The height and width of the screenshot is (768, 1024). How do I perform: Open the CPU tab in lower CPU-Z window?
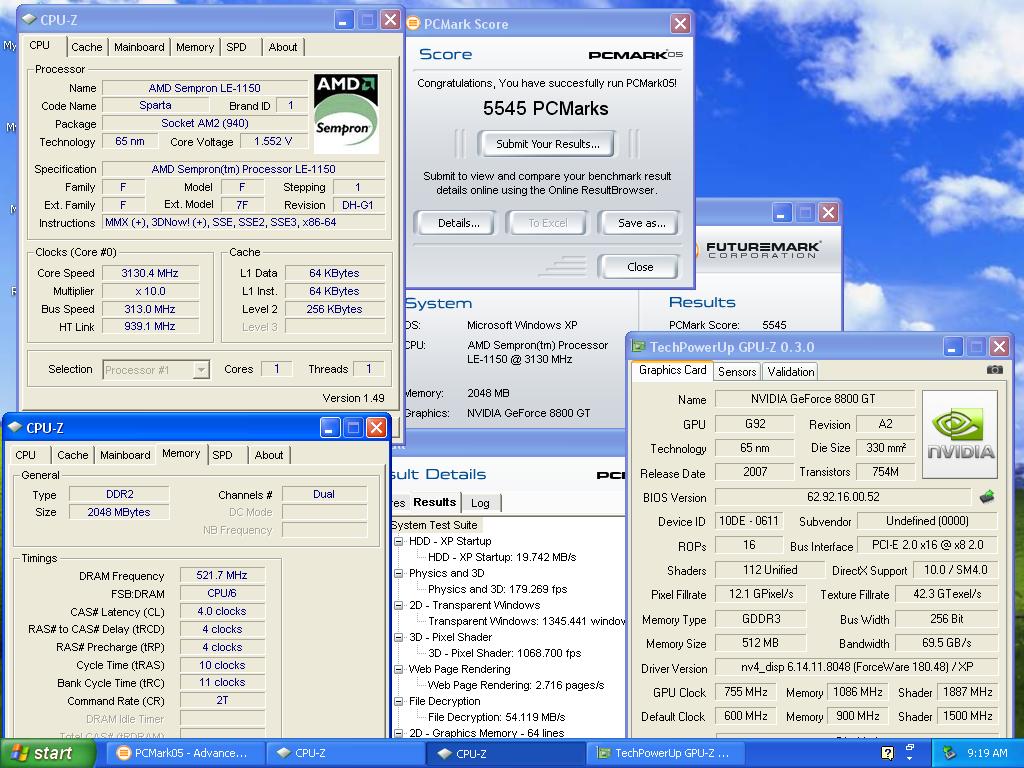25,455
